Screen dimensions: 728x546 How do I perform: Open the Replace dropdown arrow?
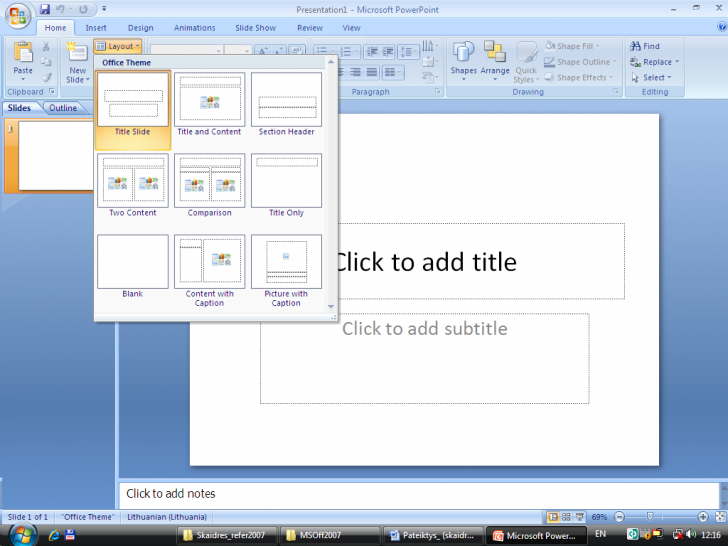[677, 62]
